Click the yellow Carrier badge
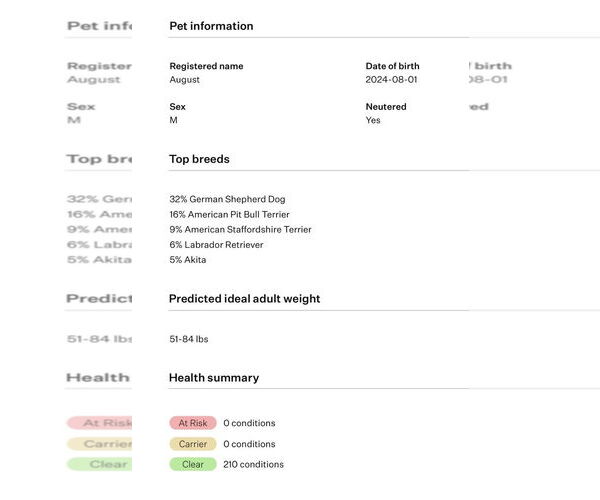The width and height of the screenshot is (600, 500). [x=193, y=444]
